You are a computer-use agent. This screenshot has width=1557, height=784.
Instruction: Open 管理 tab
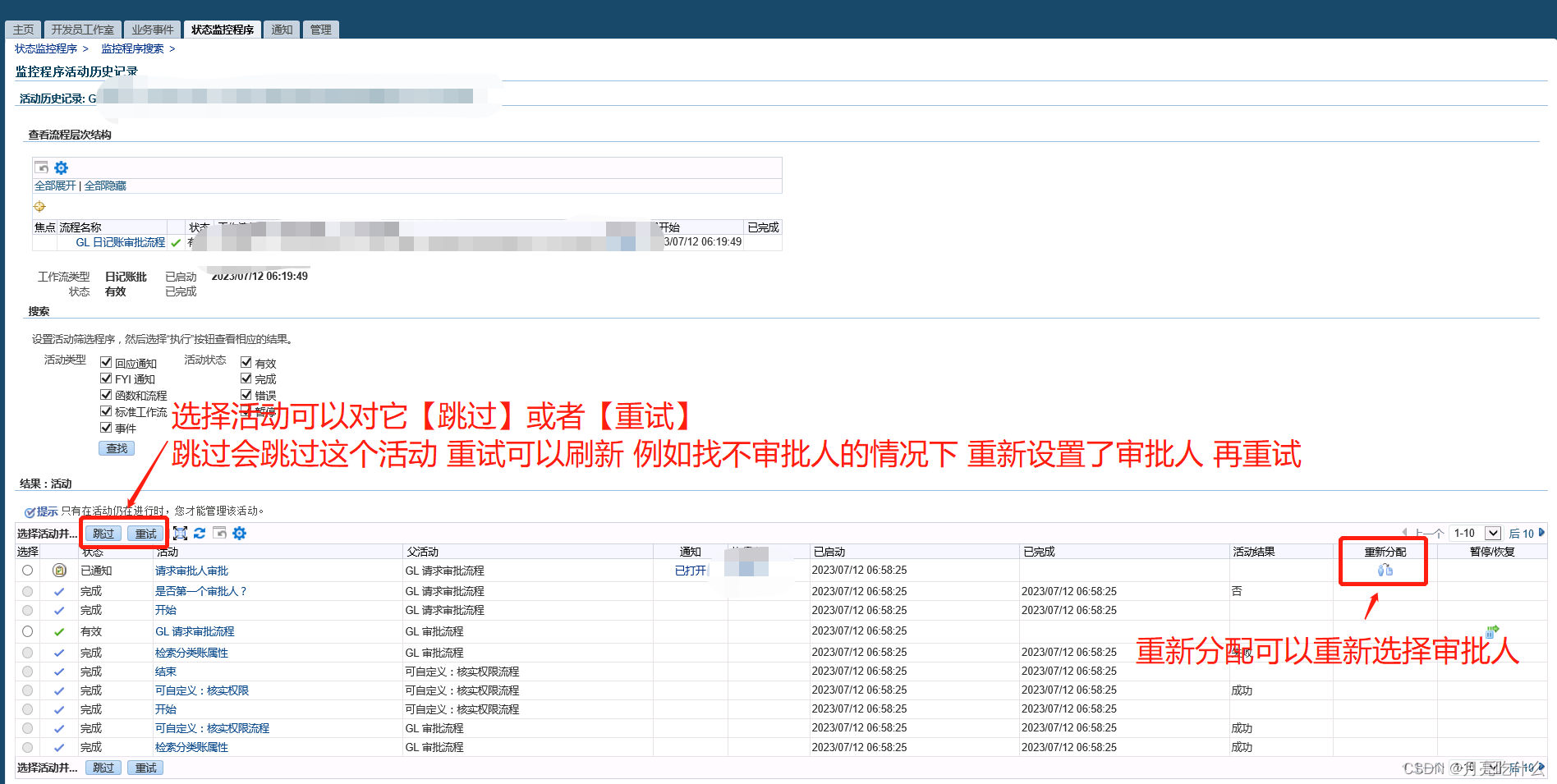pyautogui.click(x=320, y=30)
